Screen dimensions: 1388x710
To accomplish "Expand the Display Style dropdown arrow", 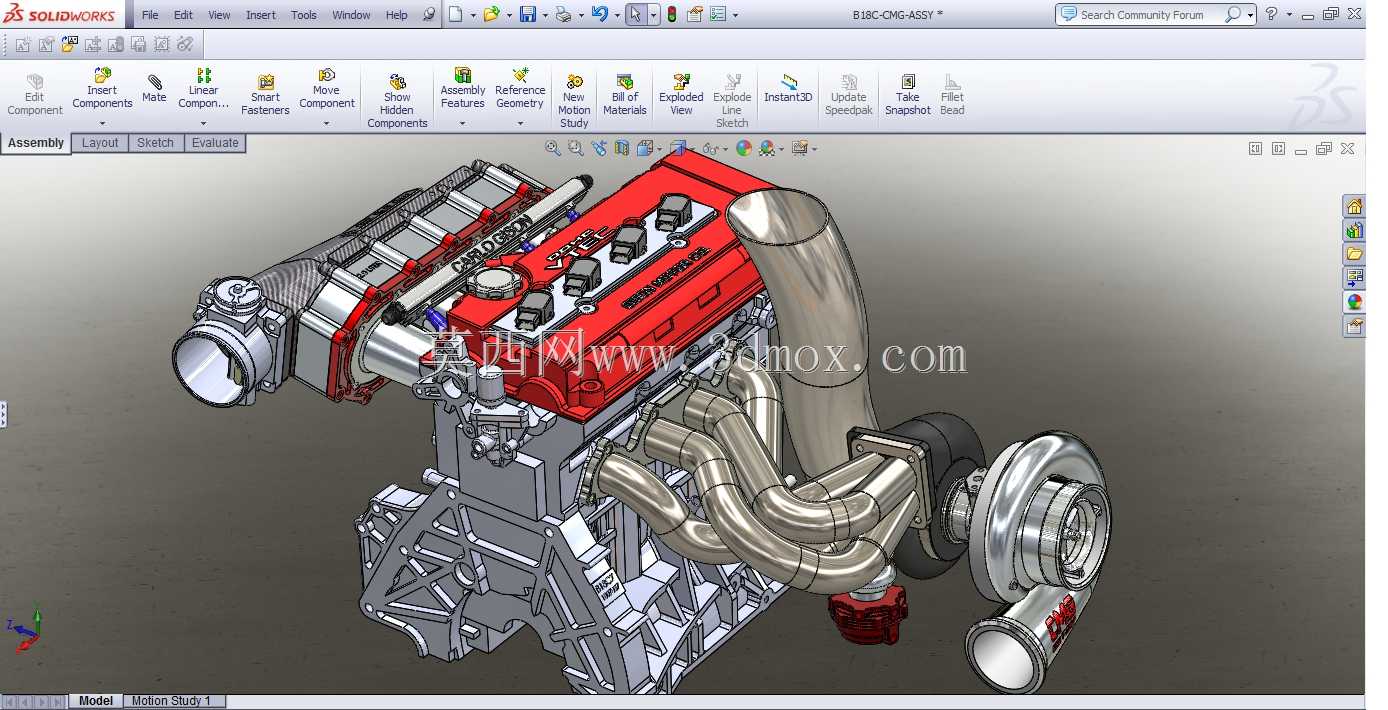I will [692, 149].
